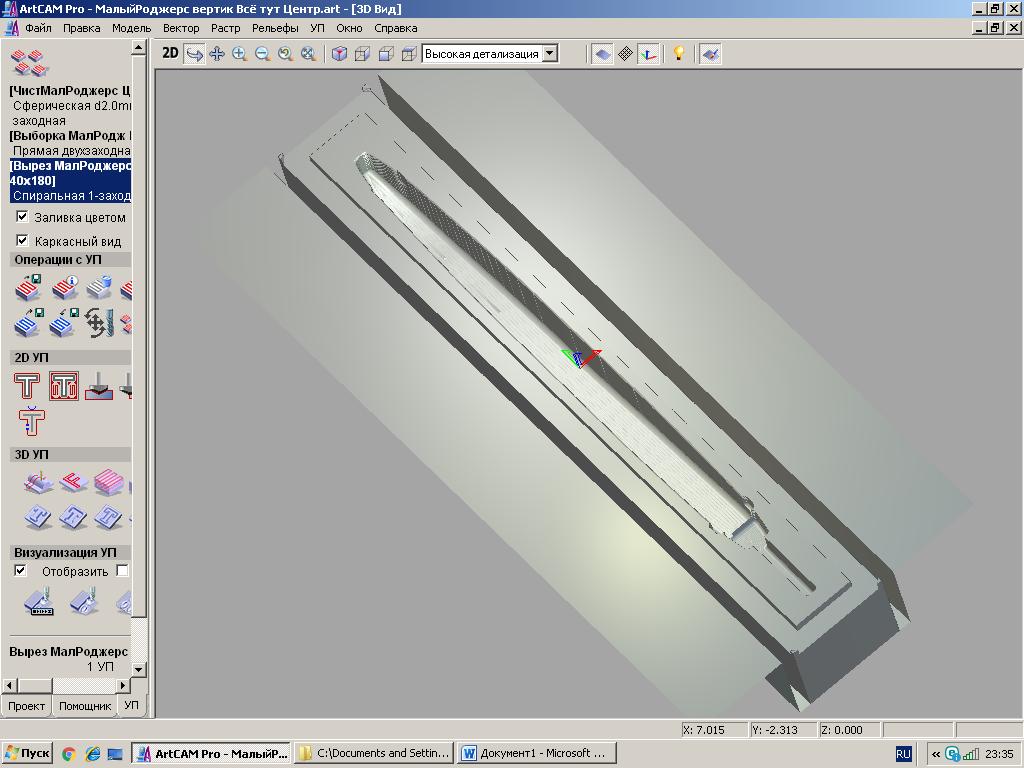Disable the Каркасный вид checkbox
Screen dimensions: 1024x768
(x=22, y=241)
